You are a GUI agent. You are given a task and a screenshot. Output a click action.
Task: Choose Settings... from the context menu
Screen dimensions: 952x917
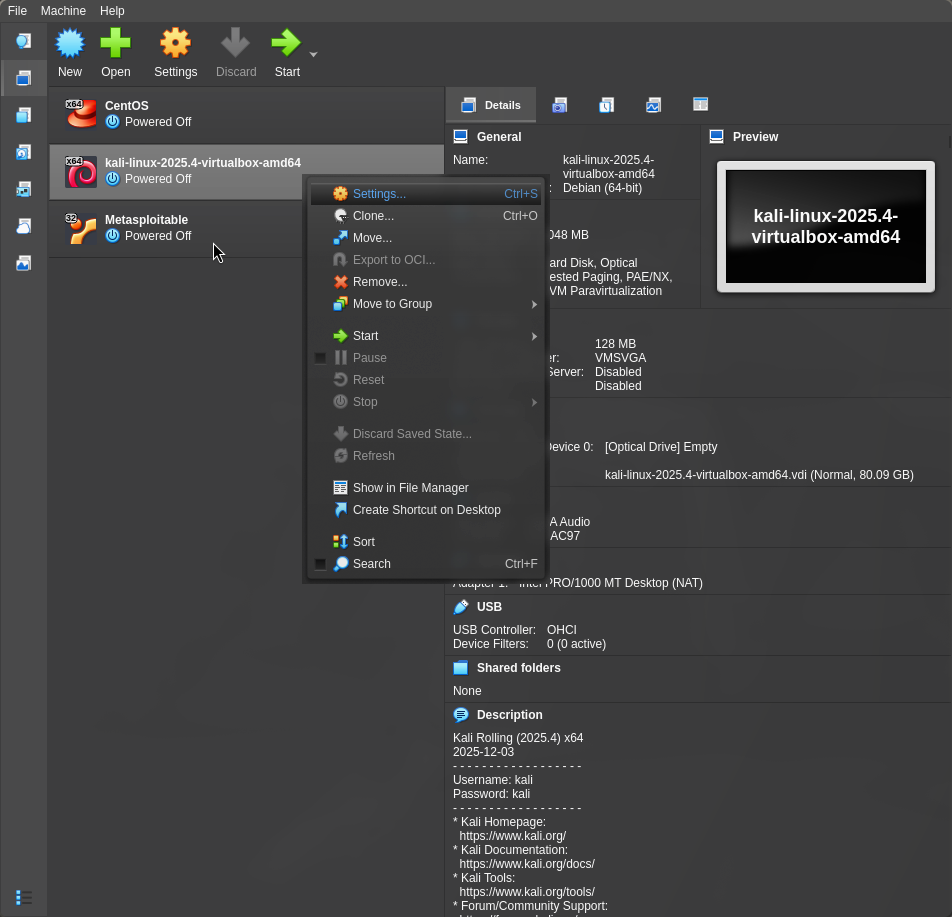click(x=426, y=194)
